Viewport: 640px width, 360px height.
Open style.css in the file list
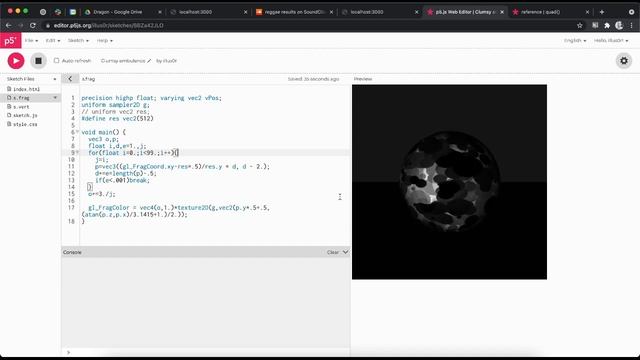point(25,124)
